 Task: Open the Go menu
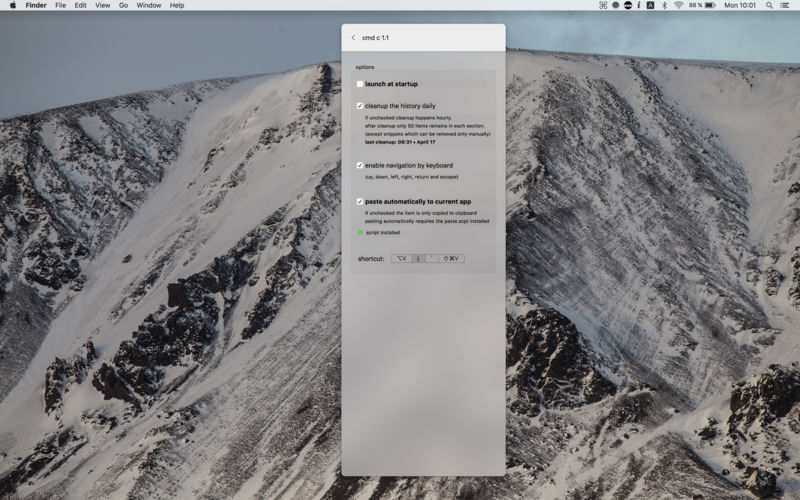pos(123,5)
